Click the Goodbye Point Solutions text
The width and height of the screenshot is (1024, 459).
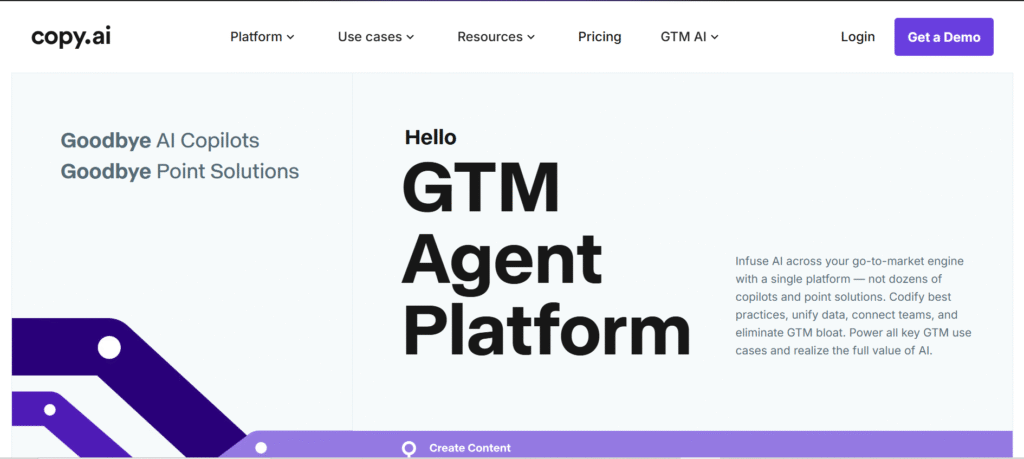point(180,172)
